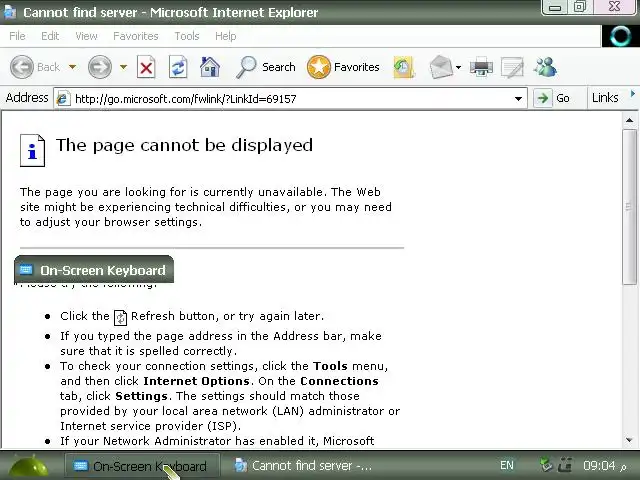This screenshot has width=640, height=480.
Task: Click the EN language indicator
Action: pos(507,465)
